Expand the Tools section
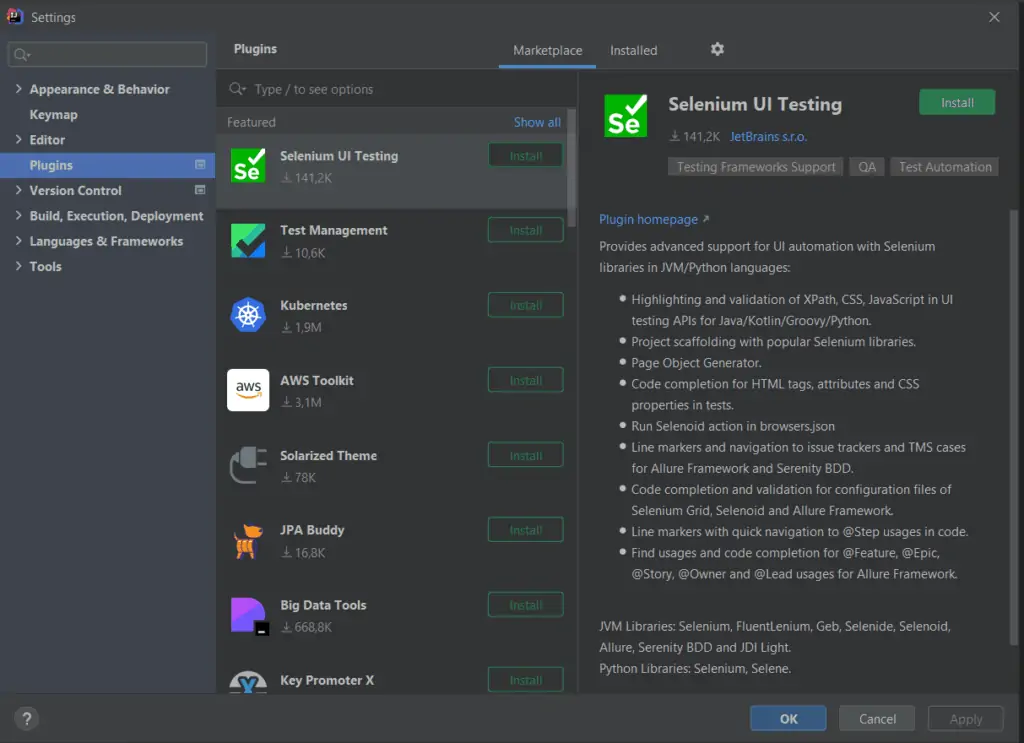 point(18,266)
